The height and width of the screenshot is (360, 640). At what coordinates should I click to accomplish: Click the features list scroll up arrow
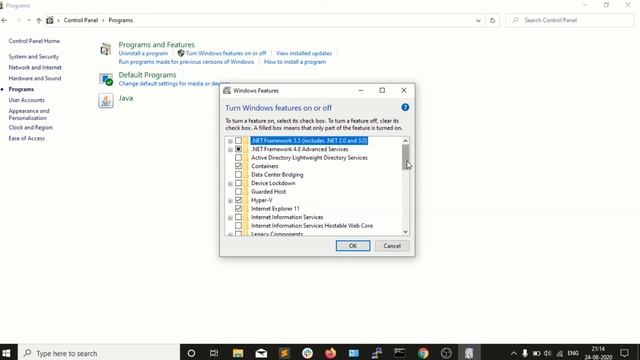(405, 141)
